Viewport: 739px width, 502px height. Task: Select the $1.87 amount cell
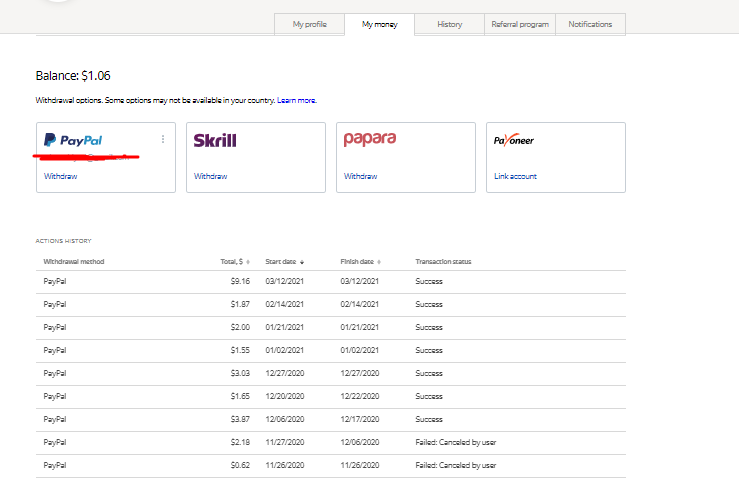point(240,304)
